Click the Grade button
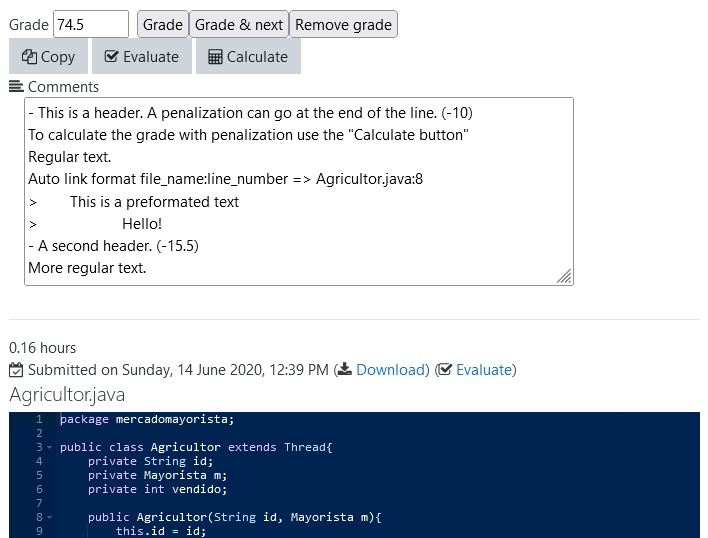708x538 pixels. point(163,24)
